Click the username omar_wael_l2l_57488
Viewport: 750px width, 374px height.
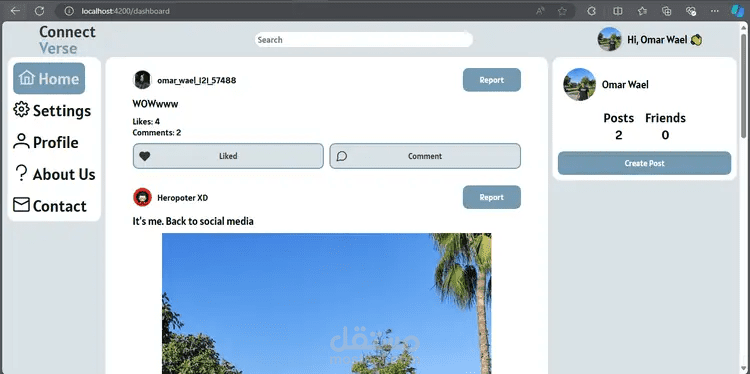(197, 80)
